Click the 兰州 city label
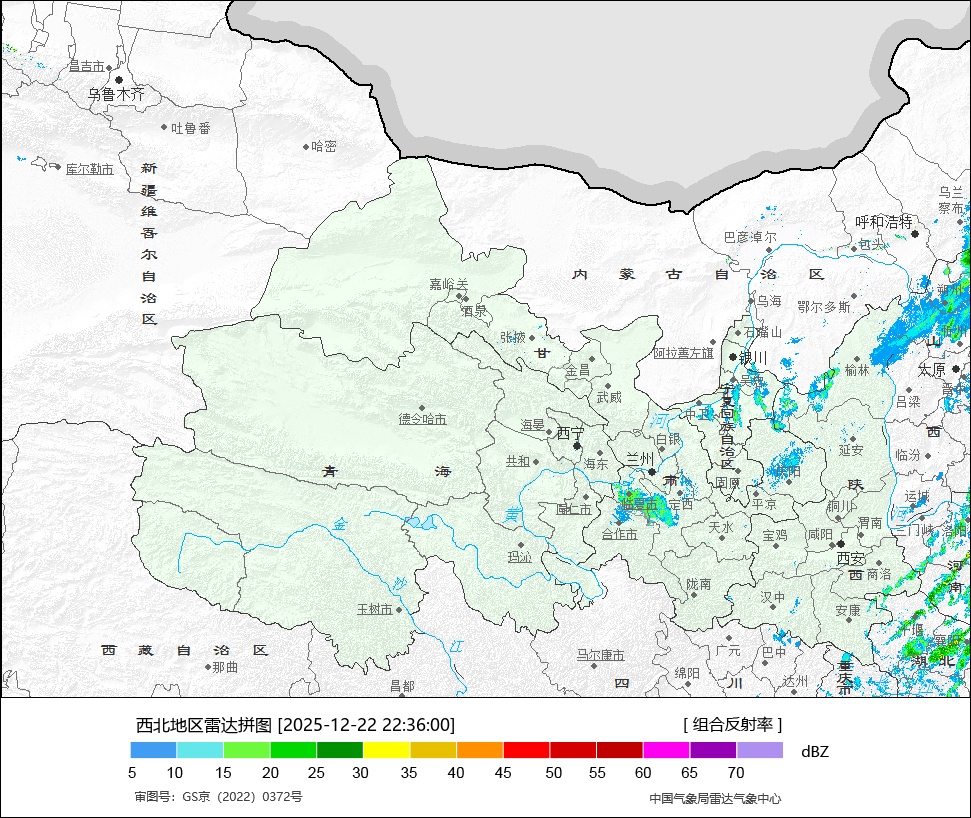This screenshot has height=818, width=971. click(640, 459)
